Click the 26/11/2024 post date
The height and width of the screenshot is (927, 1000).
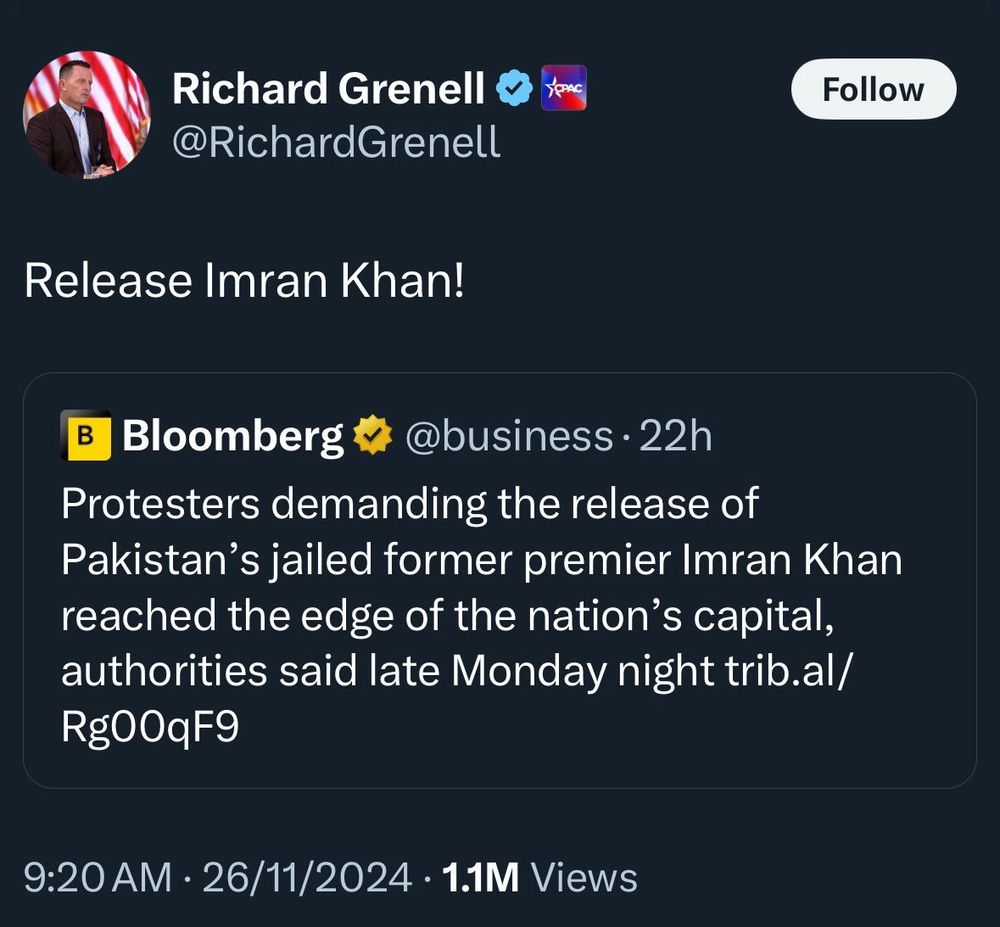click(306, 877)
